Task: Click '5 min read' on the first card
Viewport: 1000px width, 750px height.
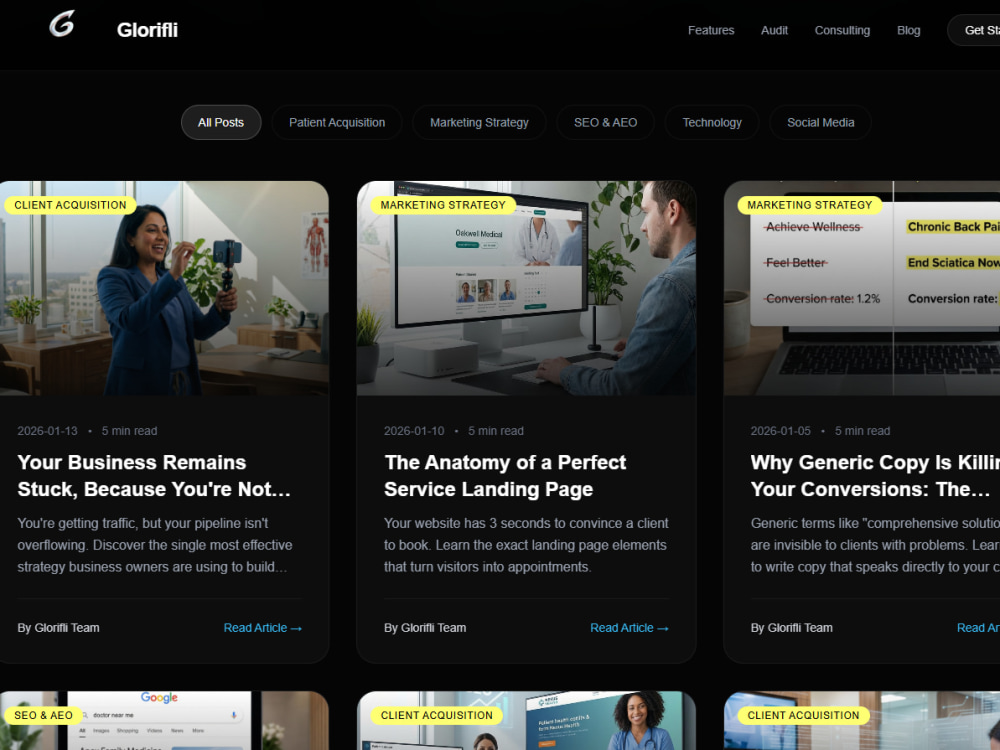Action: point(129,431)
